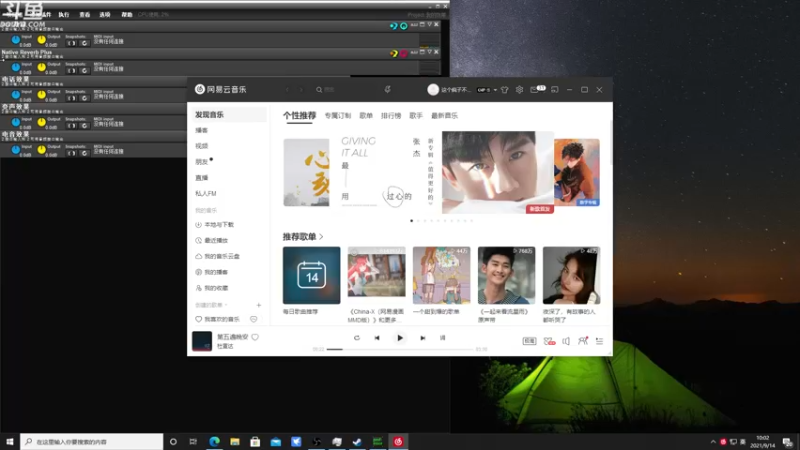Switch to the 专属定制 tab

pyautogui.click(x=338, y=116)
